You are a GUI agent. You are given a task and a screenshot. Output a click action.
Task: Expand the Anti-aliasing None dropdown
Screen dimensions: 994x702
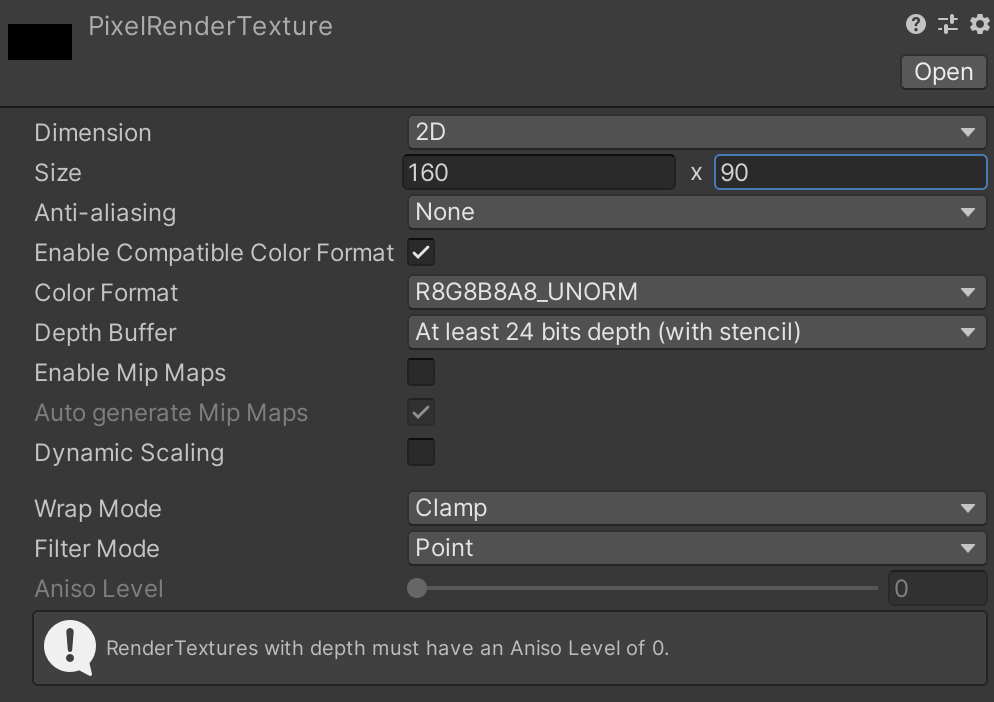click(x=697, y=212)
